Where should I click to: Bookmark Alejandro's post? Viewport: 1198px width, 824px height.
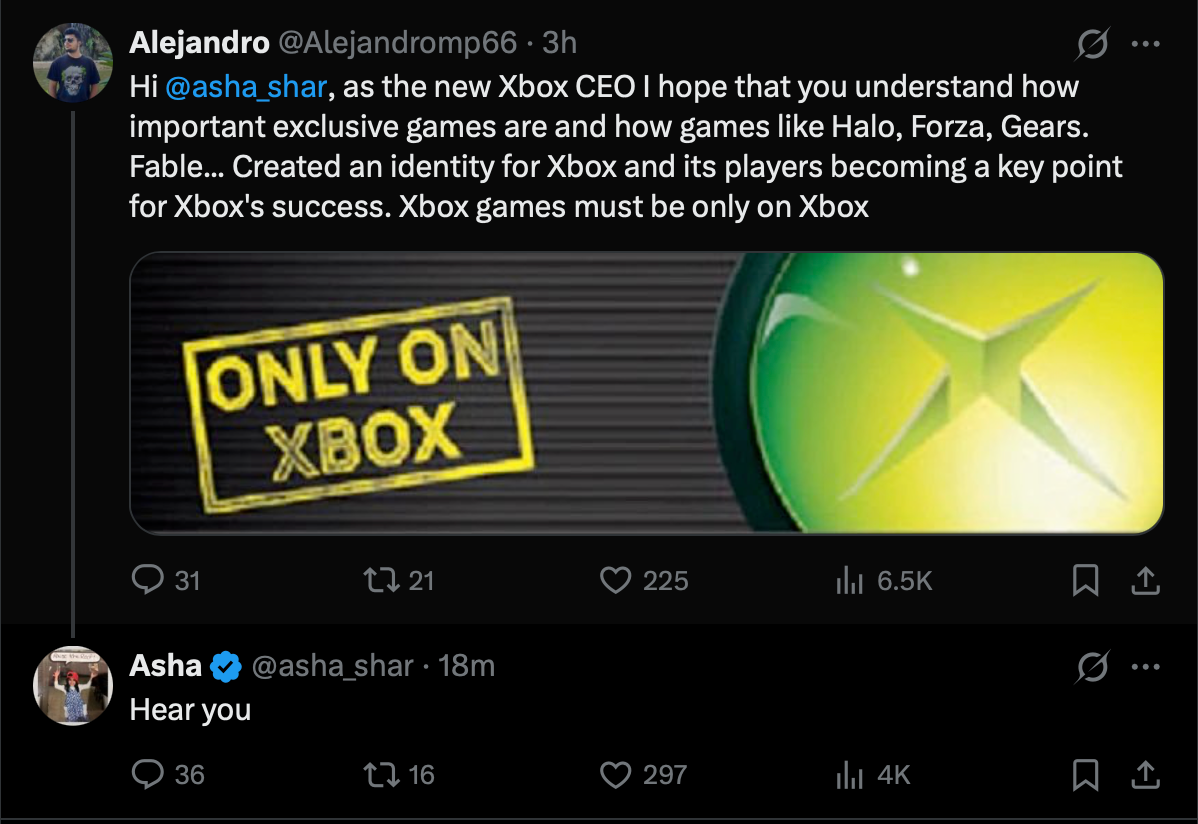[x=1085, y=580]
